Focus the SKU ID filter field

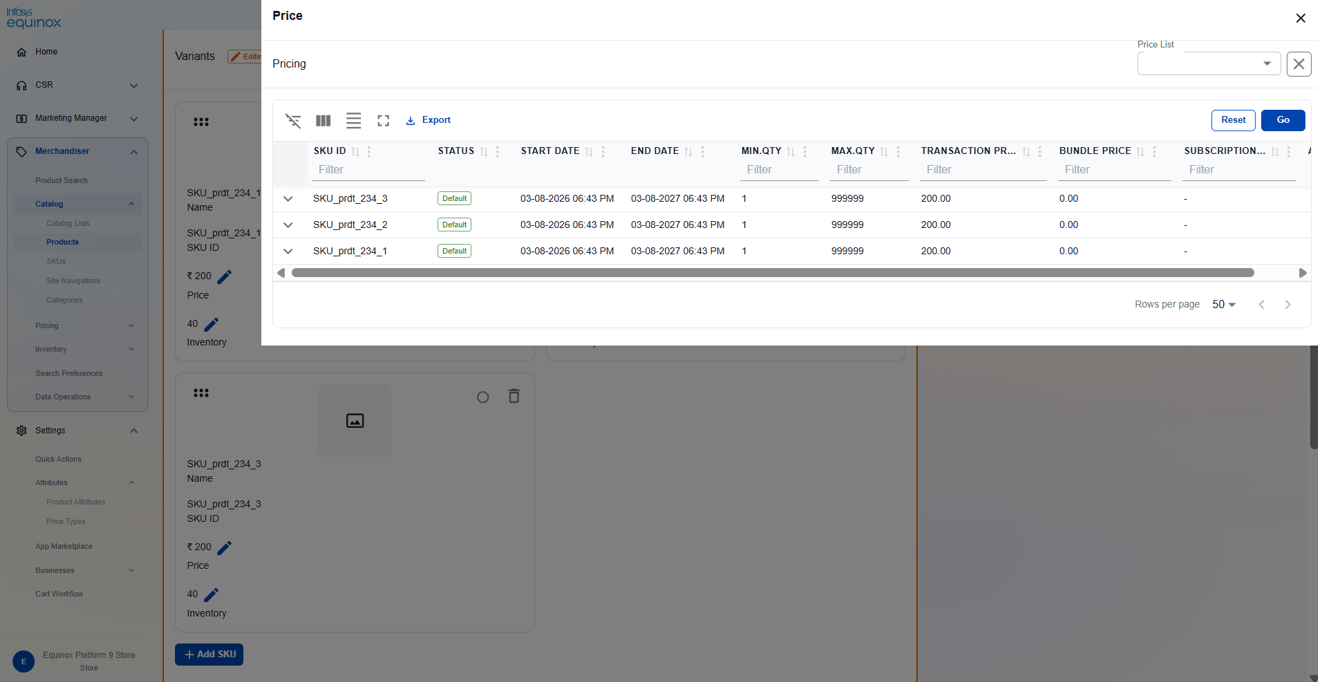369,170
